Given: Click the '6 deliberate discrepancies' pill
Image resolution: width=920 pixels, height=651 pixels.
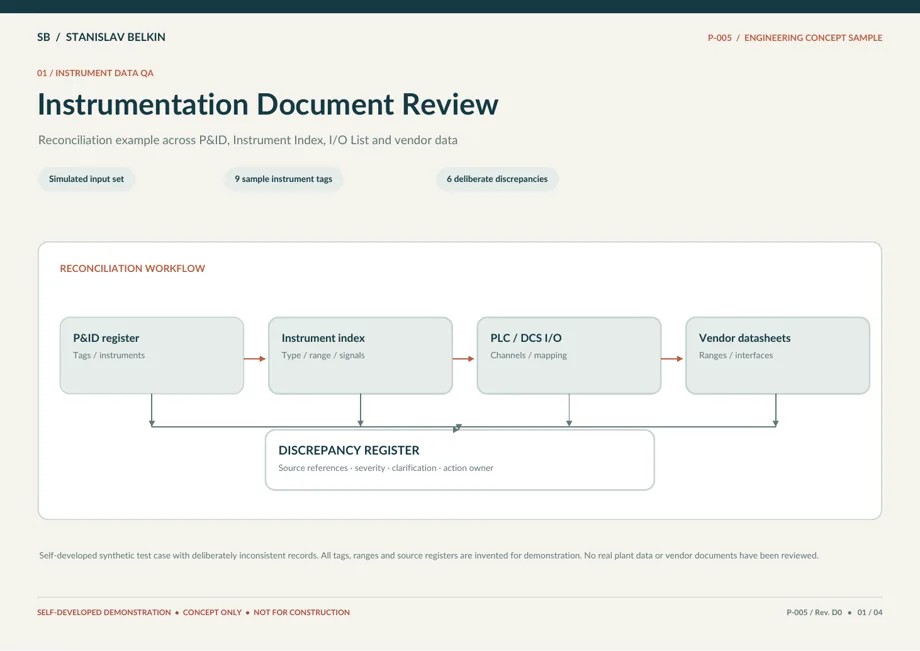Looking at the screenshot, I should coord(497,179).
